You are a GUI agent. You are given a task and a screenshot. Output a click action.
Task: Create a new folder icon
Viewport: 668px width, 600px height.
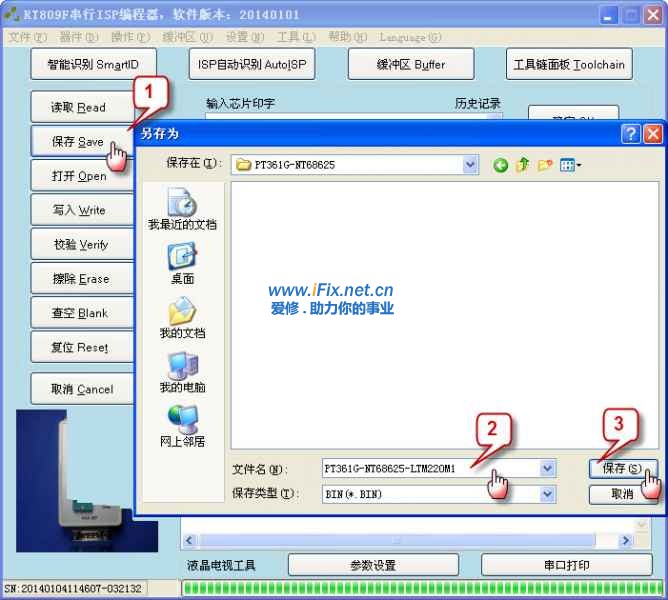click(x=545, y=165)
